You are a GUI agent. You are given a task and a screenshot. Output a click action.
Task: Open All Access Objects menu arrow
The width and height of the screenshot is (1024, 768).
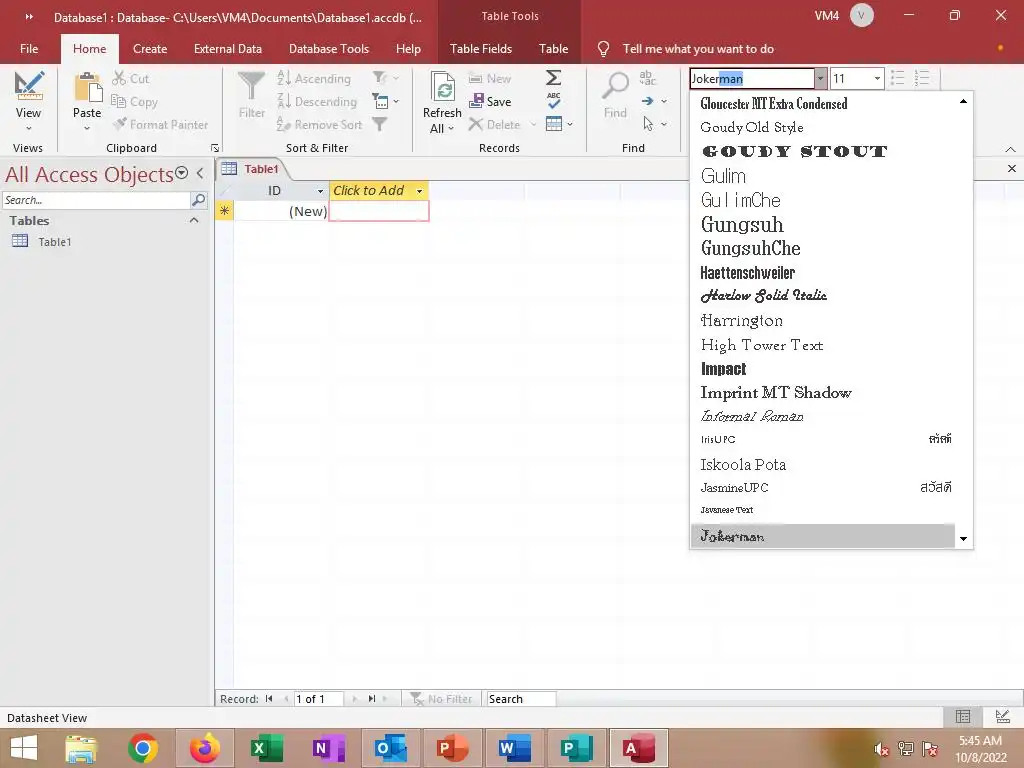182,173
